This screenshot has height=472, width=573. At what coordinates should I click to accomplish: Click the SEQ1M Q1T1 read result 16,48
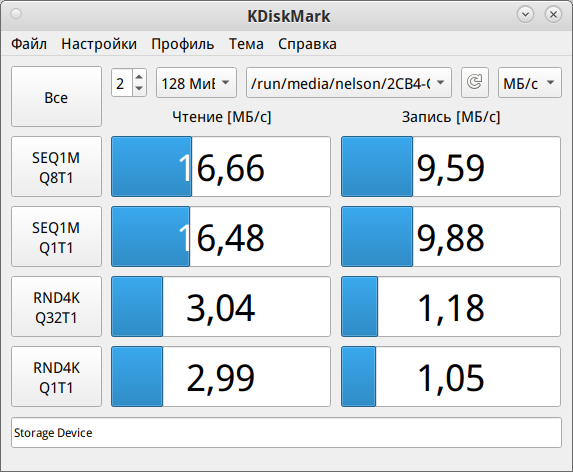coord(221,237)
